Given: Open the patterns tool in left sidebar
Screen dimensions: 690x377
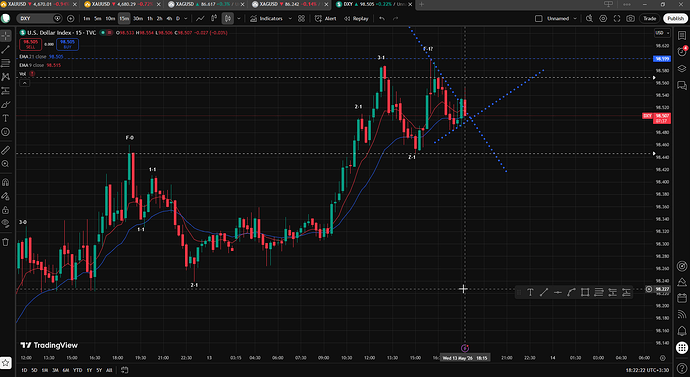Looking at the screenshot, I should (x=6, y=77).
